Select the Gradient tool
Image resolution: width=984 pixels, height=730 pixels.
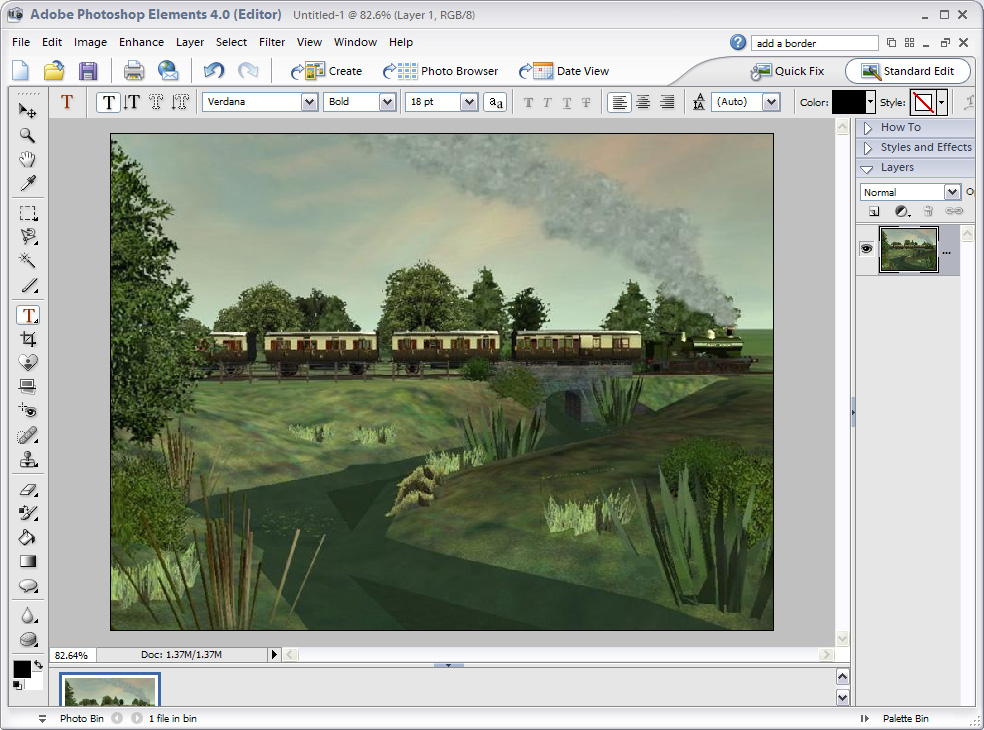pos(28,561)
